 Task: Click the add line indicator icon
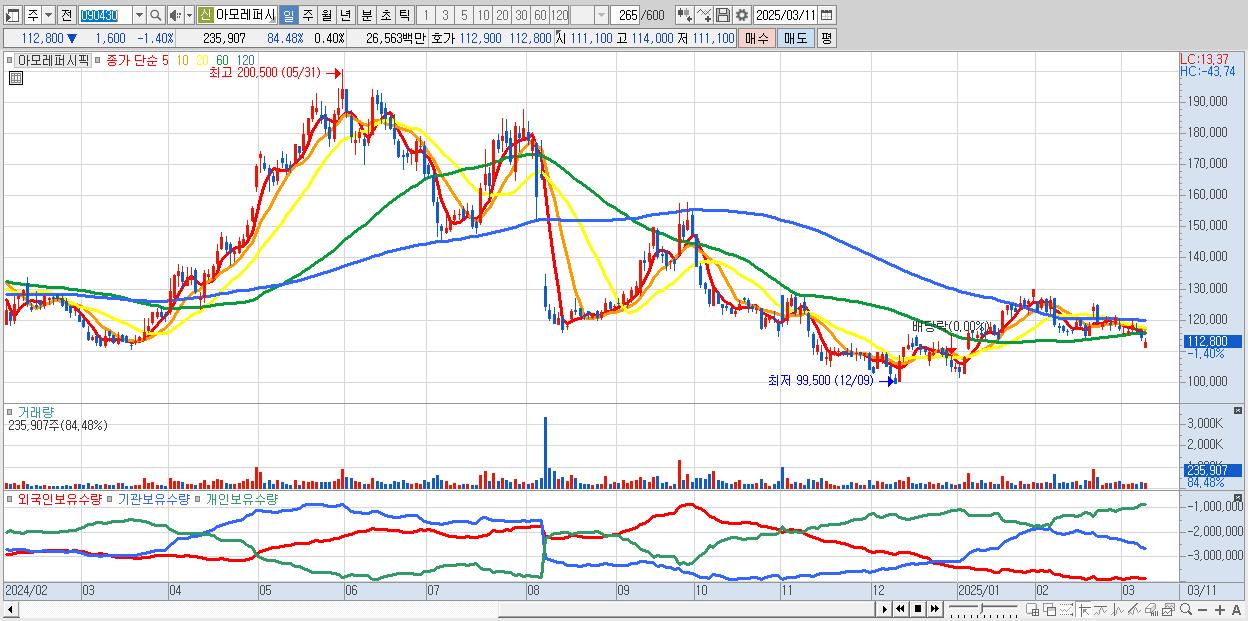[x=703, y=15]
